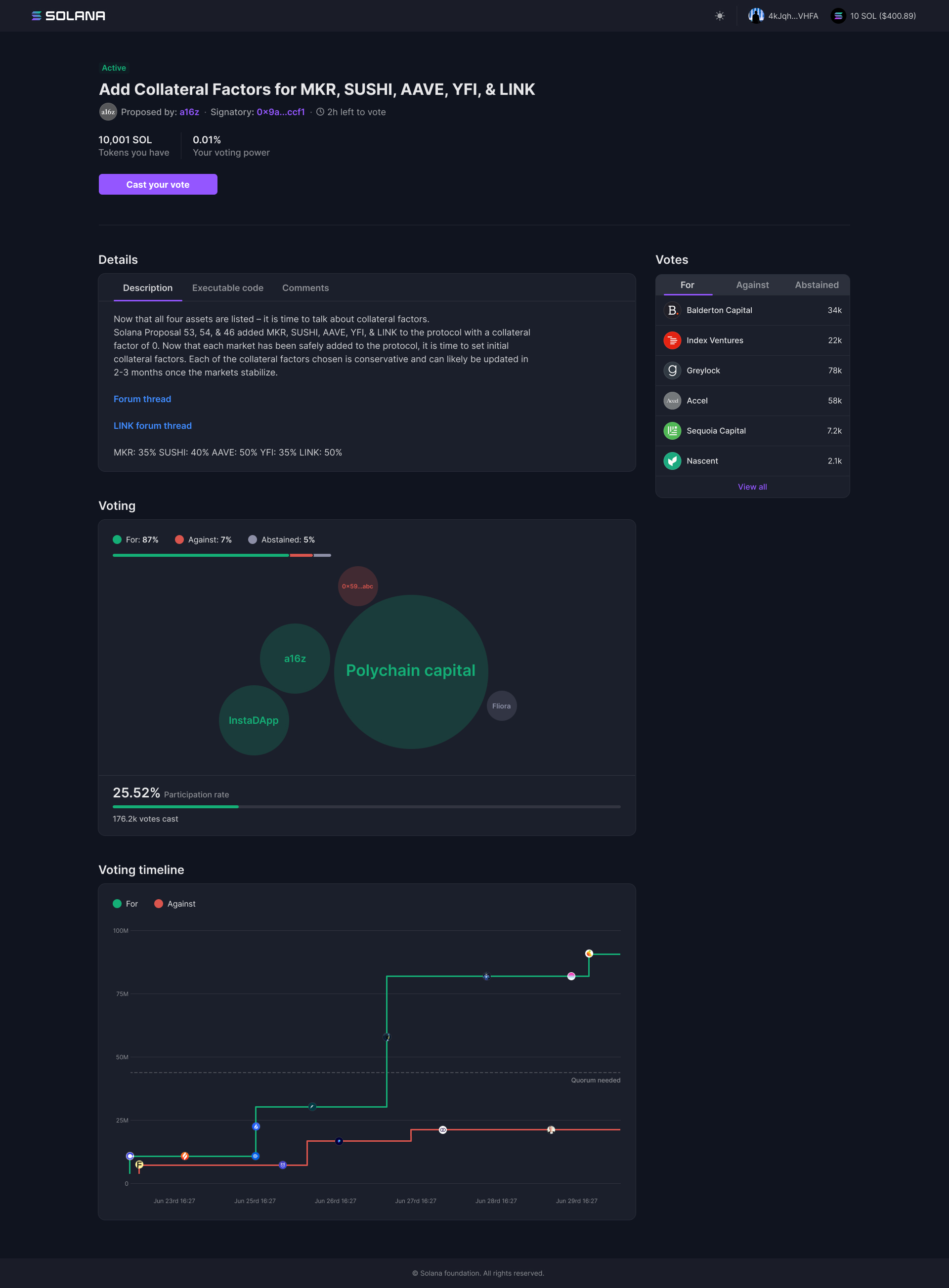Click 176.2k votes cast text

145,819
